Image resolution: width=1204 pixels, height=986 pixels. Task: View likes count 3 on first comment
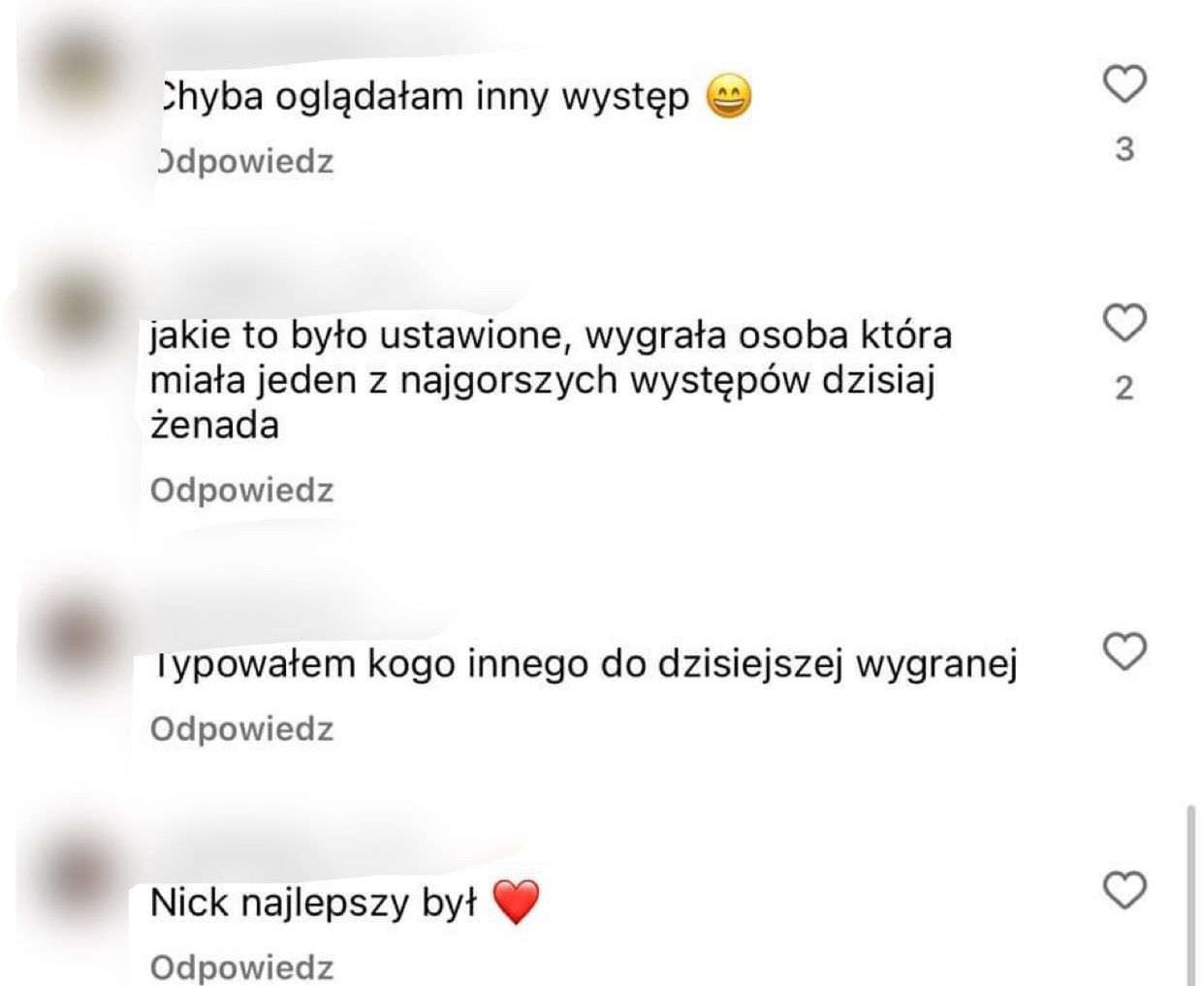1125,149
